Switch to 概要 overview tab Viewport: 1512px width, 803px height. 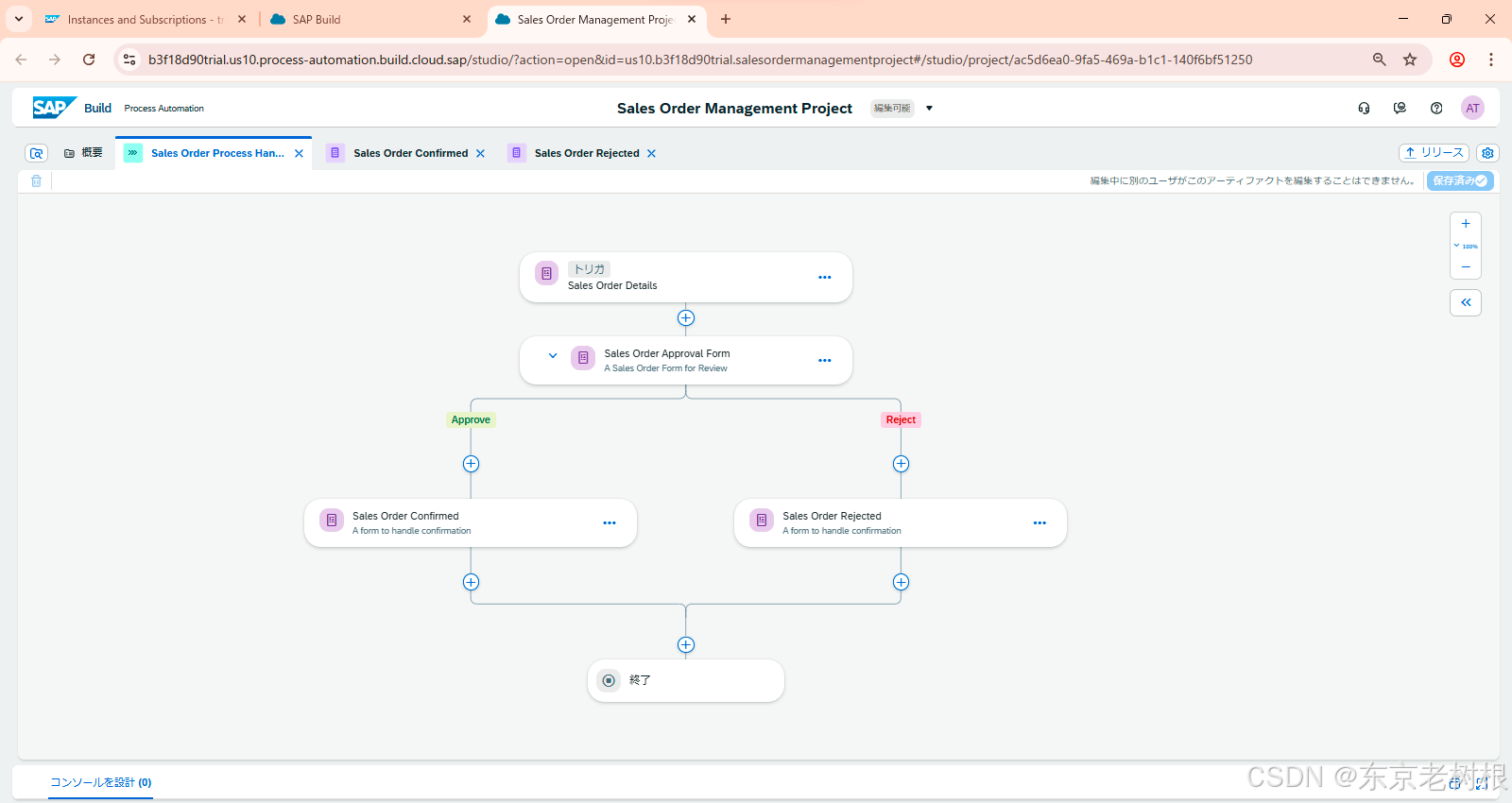pyautogui.click(x=83, y=153)
